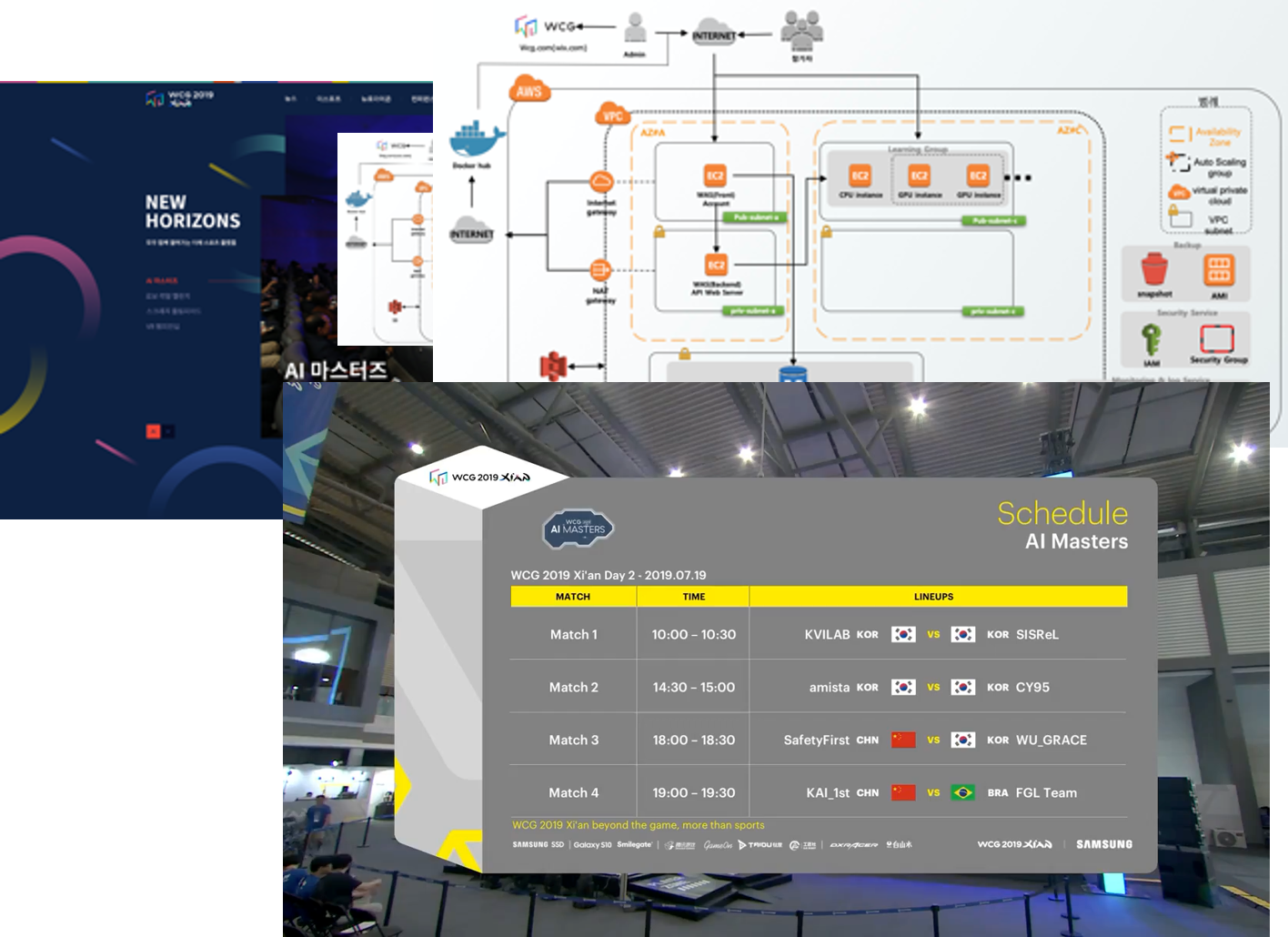Viewport: 1288px width, 937px height.
Task: Click the participants group icon in the diagram
Action: pos(801,29)
